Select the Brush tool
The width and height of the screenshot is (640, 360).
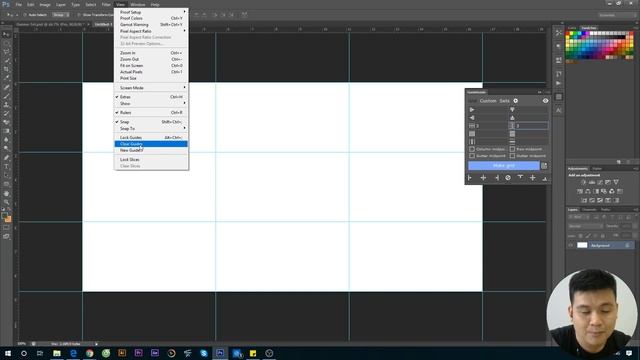[6, 96]
